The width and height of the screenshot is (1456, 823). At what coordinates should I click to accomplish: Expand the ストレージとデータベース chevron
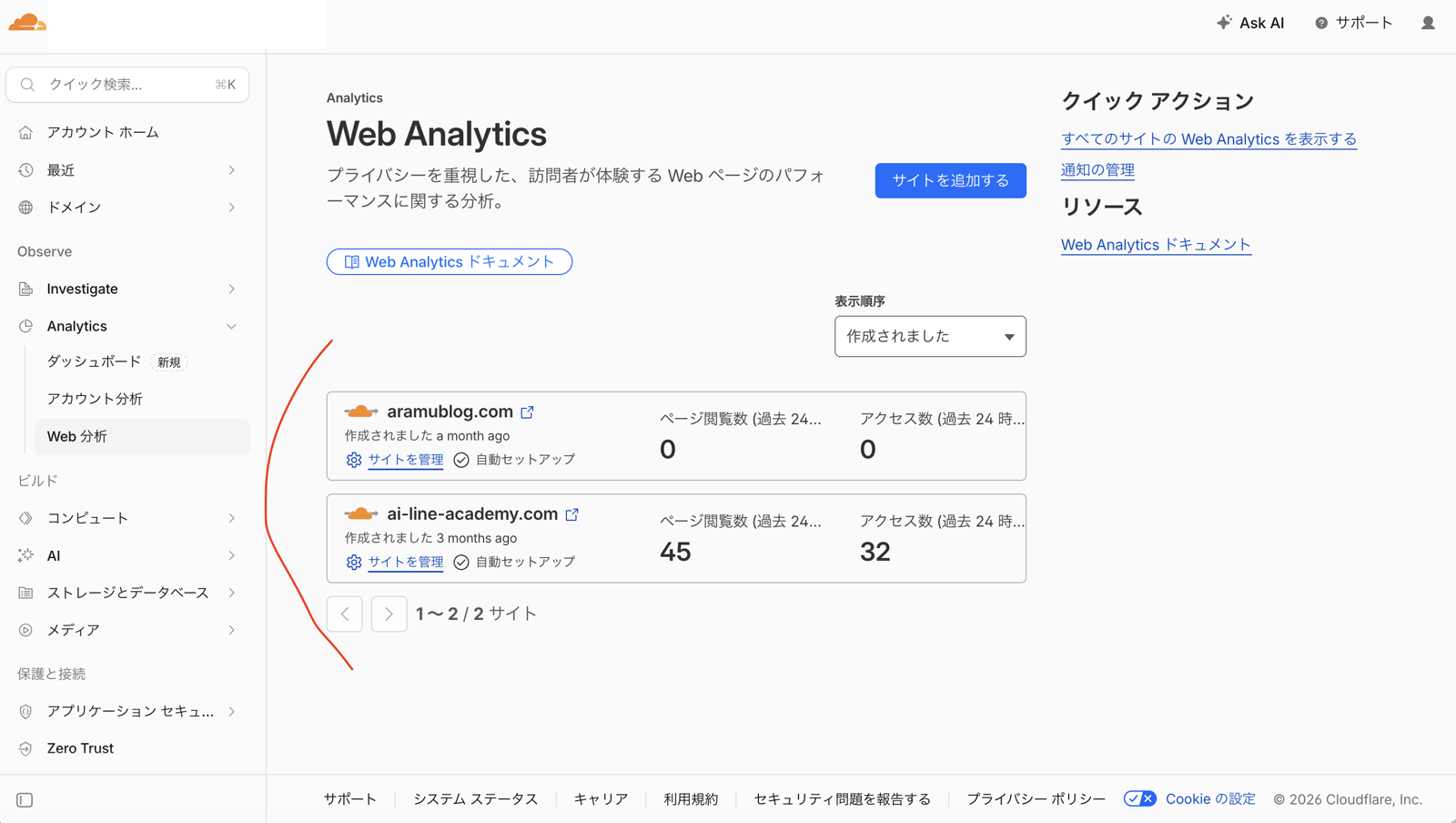[232, 593]
